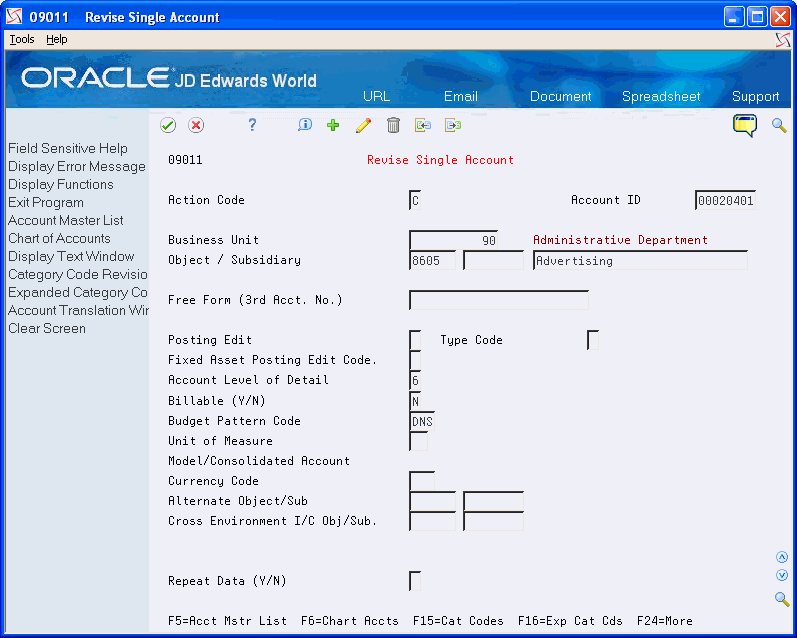The height and width of the screenshot is (638, 797).
Task: Click the Billable Y/N field
Action: point(415,401)
